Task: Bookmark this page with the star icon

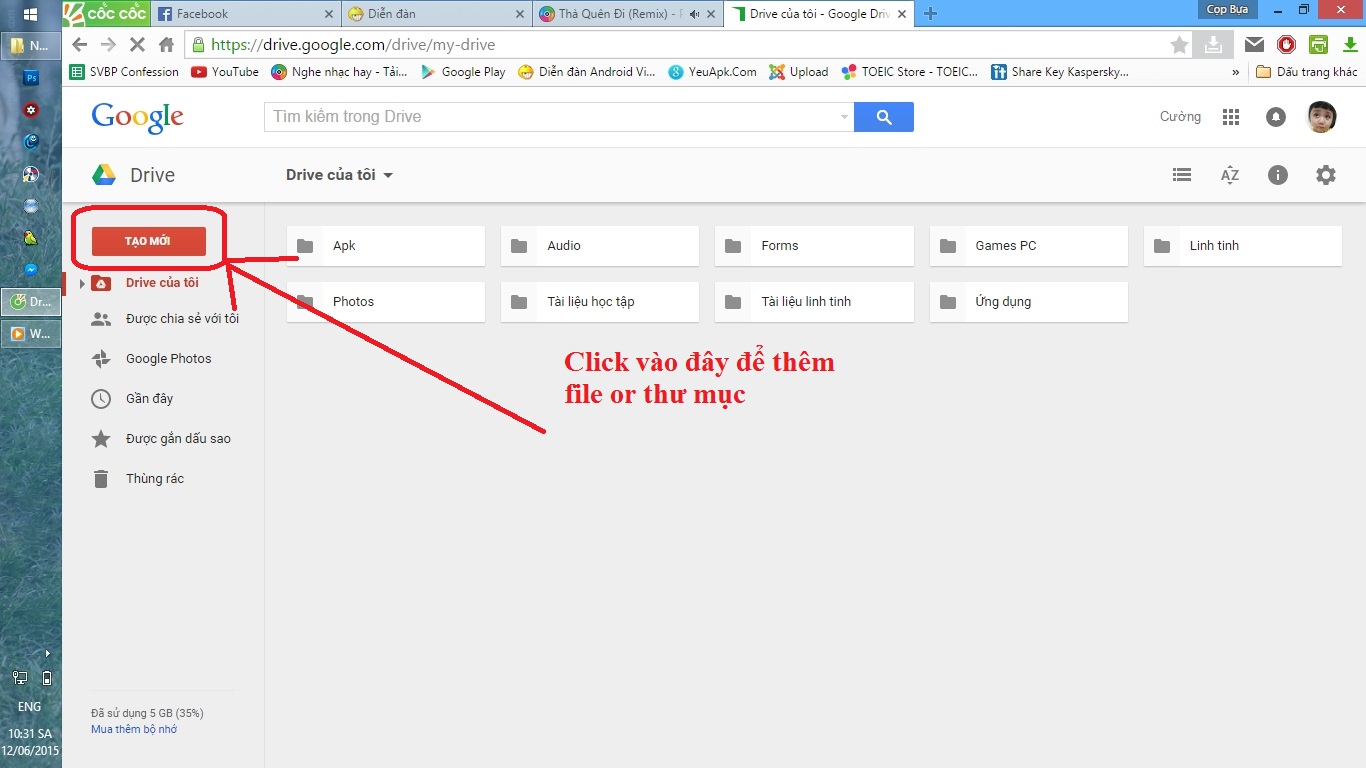Action: pos(1180,44)
